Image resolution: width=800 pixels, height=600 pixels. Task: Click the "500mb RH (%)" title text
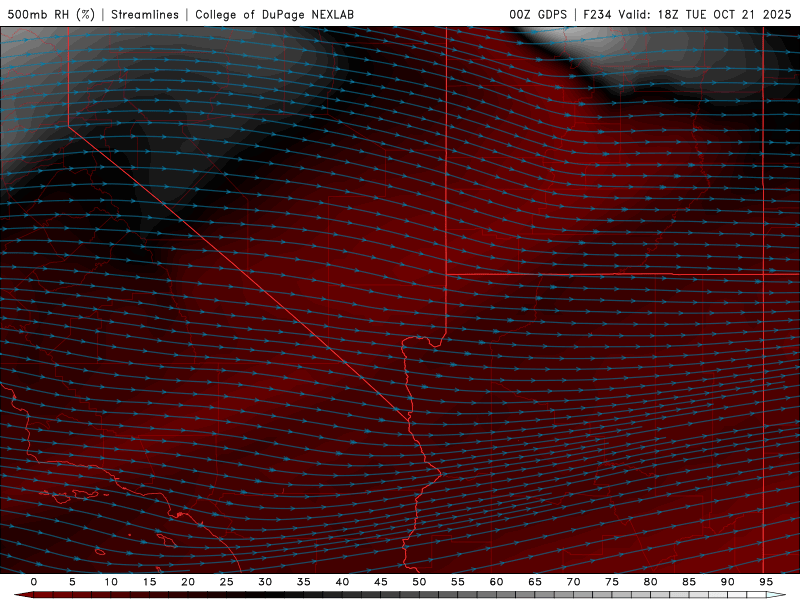click(51, 14)
